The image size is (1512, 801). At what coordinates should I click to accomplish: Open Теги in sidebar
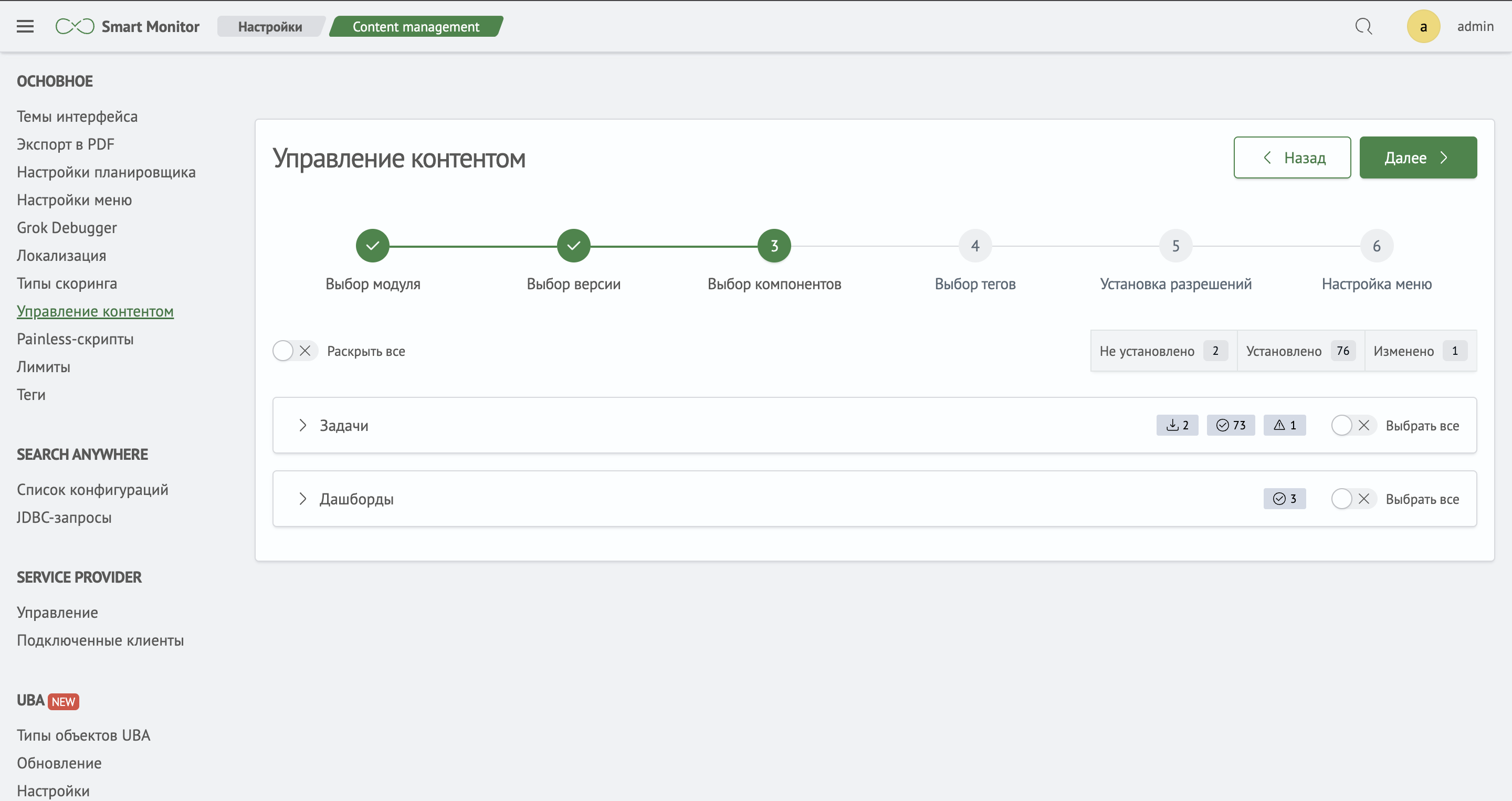30,394
